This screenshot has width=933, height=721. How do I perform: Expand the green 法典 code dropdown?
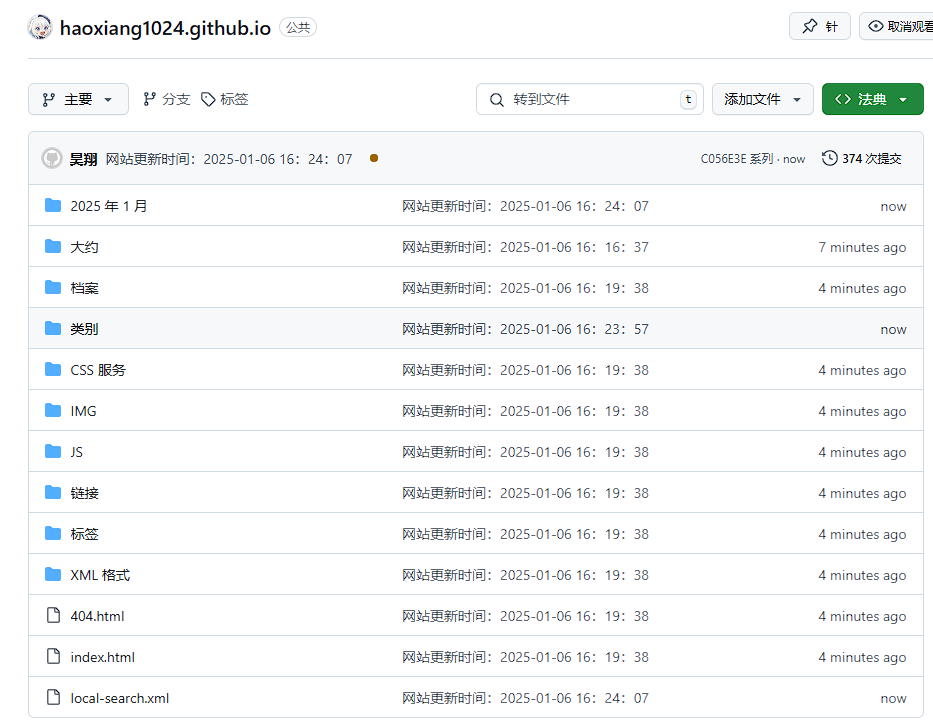pyautogui.click(x=872, y=99)
